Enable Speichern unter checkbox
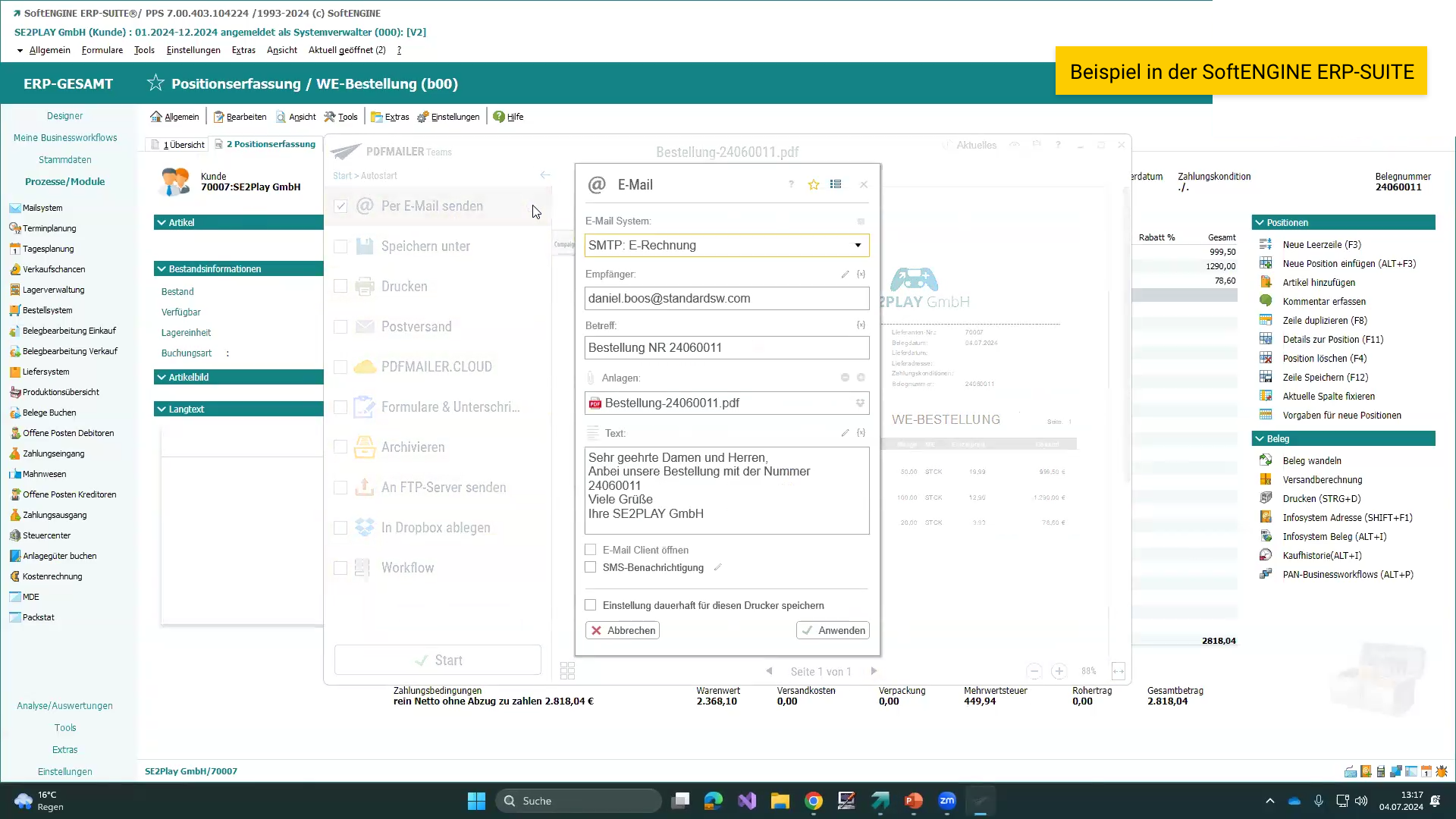This screenshot has height=819, width=1456. [340, 246]
